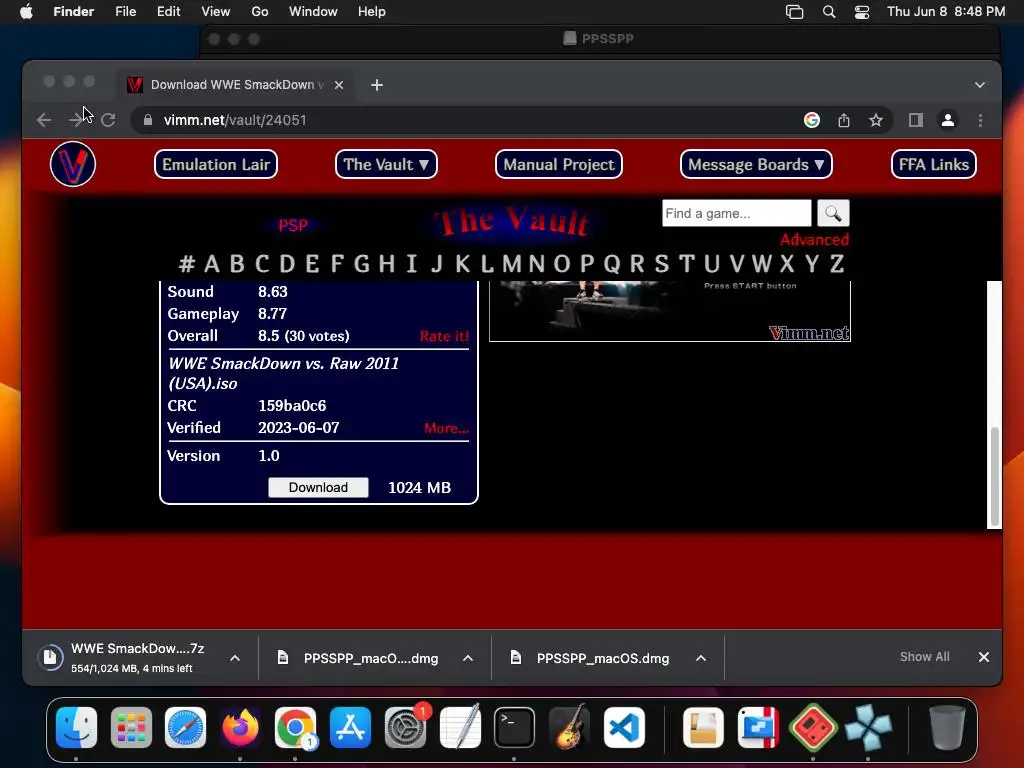Click the game screenshot thumbnail
The height and width of the screenshot is (768, 1024).
670,311
